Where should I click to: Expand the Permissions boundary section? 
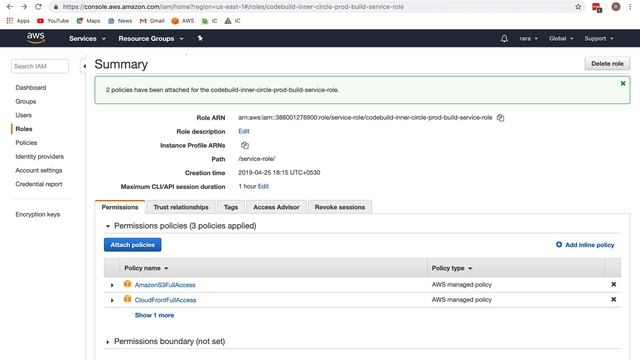(107, 342)
